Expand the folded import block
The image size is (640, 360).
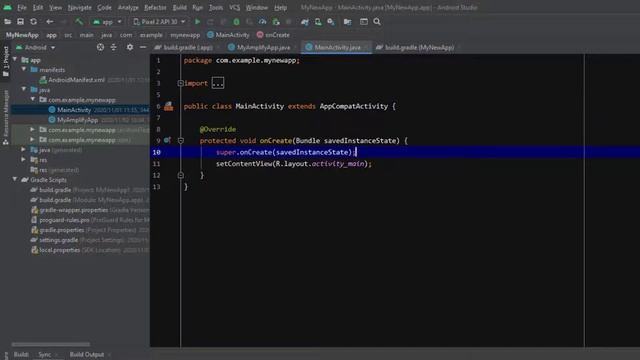218,83
